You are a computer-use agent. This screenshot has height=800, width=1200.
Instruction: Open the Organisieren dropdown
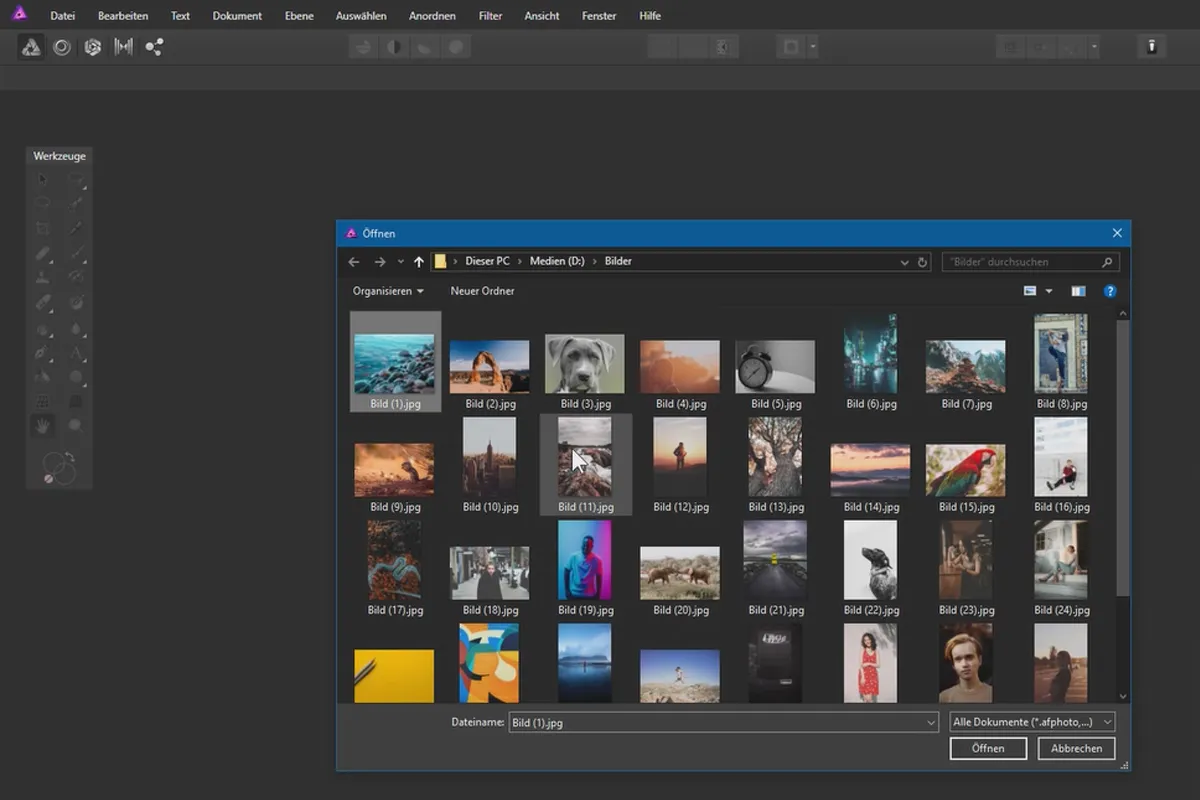coord(388,291)
